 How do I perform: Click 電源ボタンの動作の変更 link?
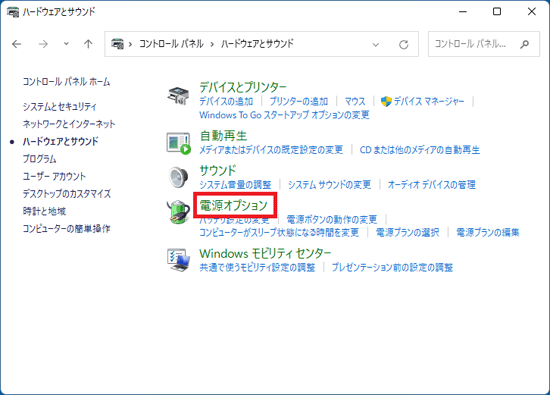point(332,220)
